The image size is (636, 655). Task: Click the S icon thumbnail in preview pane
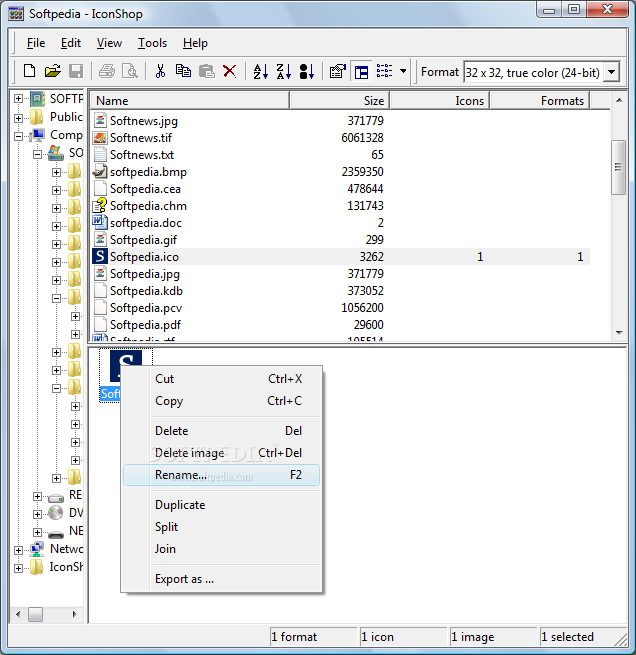pos(125,366)
